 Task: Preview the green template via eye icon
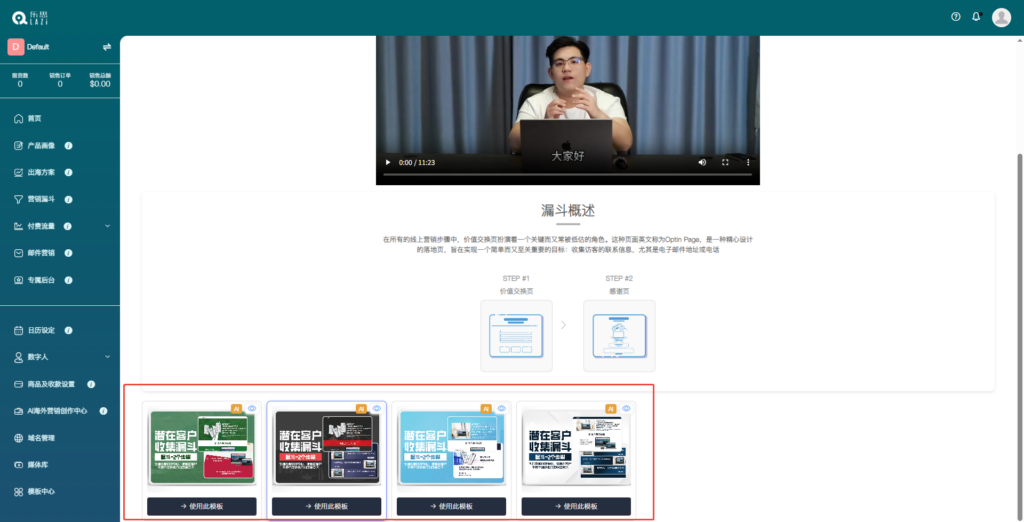click(x=252, y=408)
